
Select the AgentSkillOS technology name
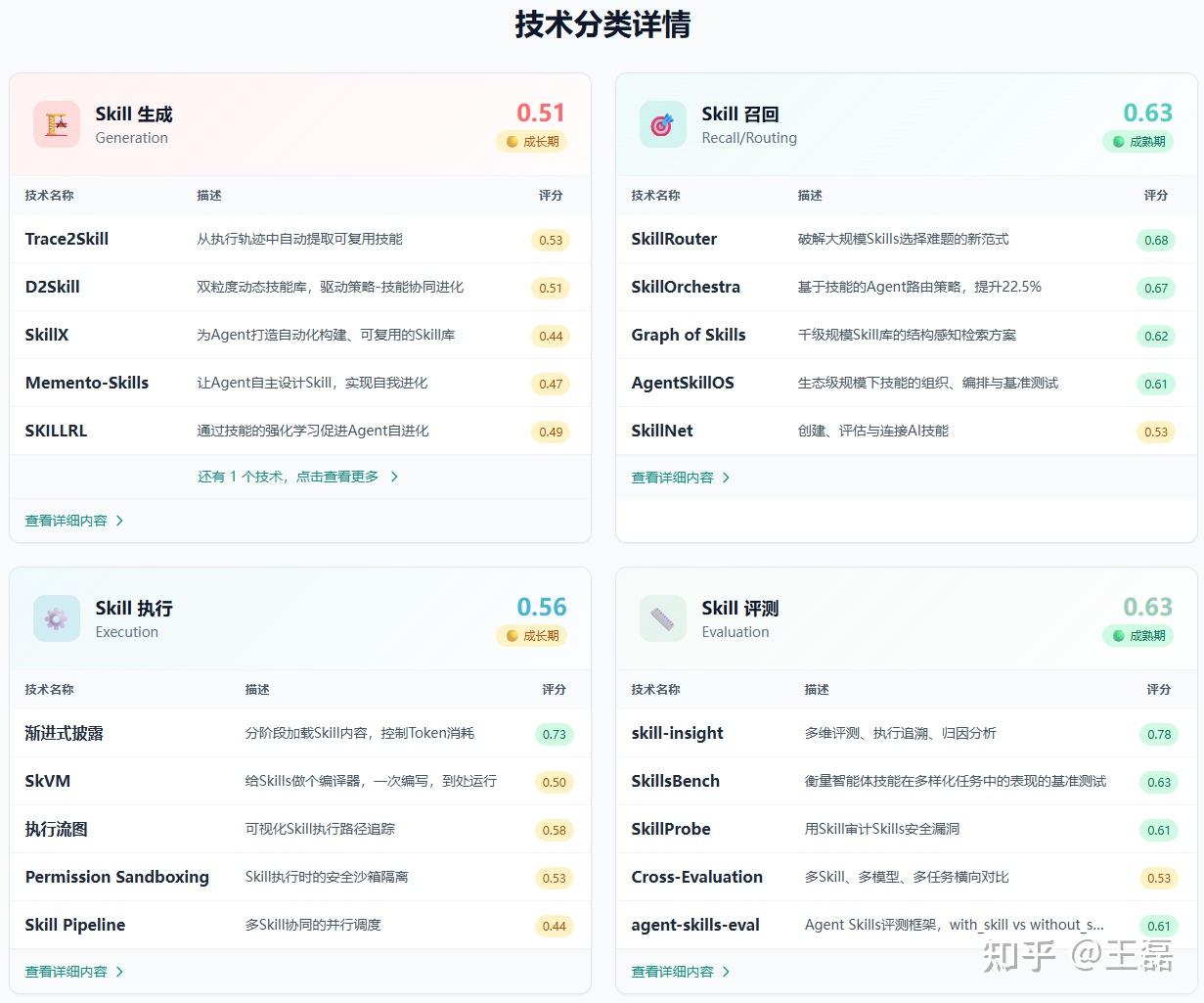683,384
